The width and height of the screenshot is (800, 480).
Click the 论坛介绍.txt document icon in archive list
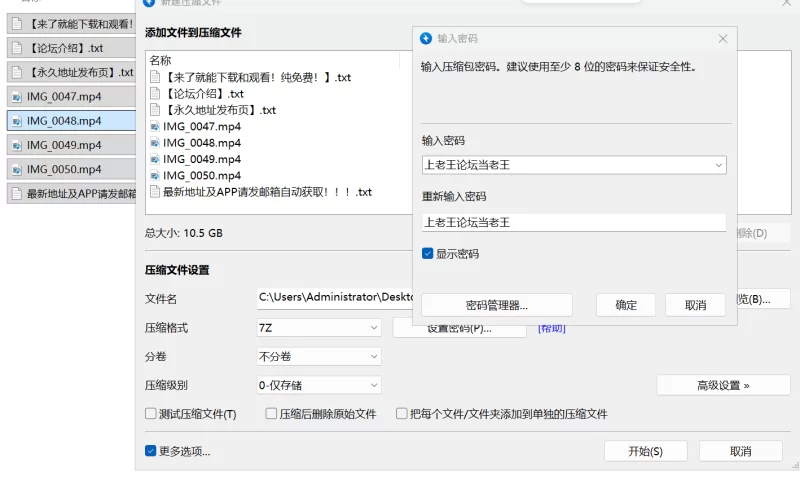155,93
